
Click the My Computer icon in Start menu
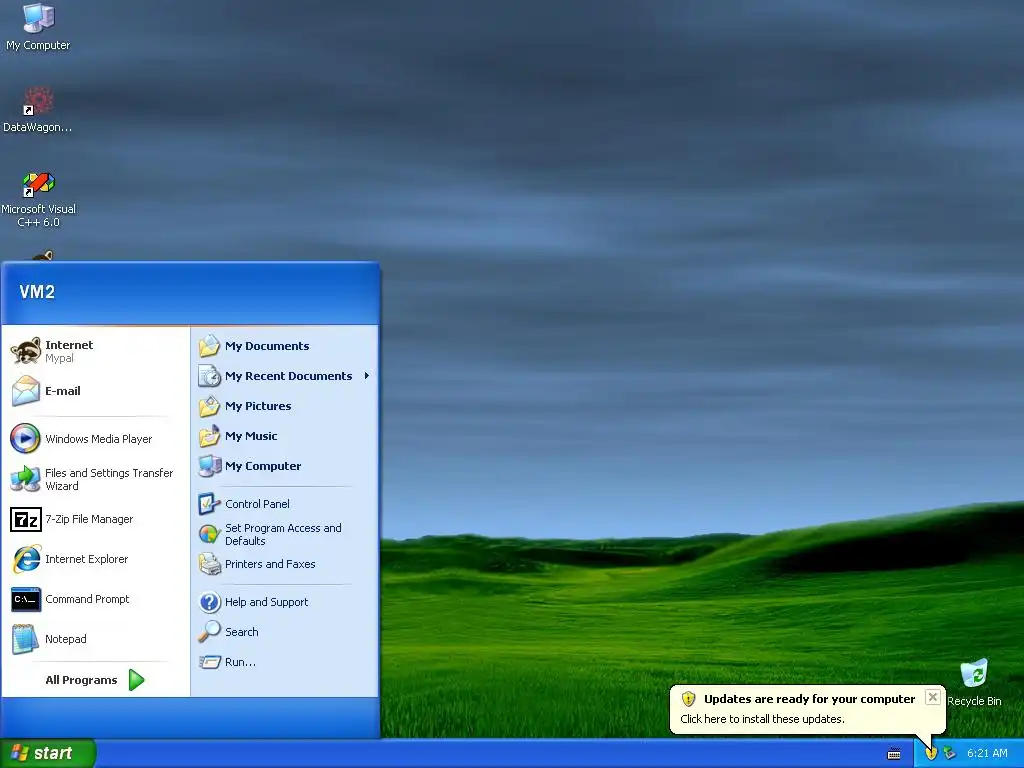pos(210,466)
